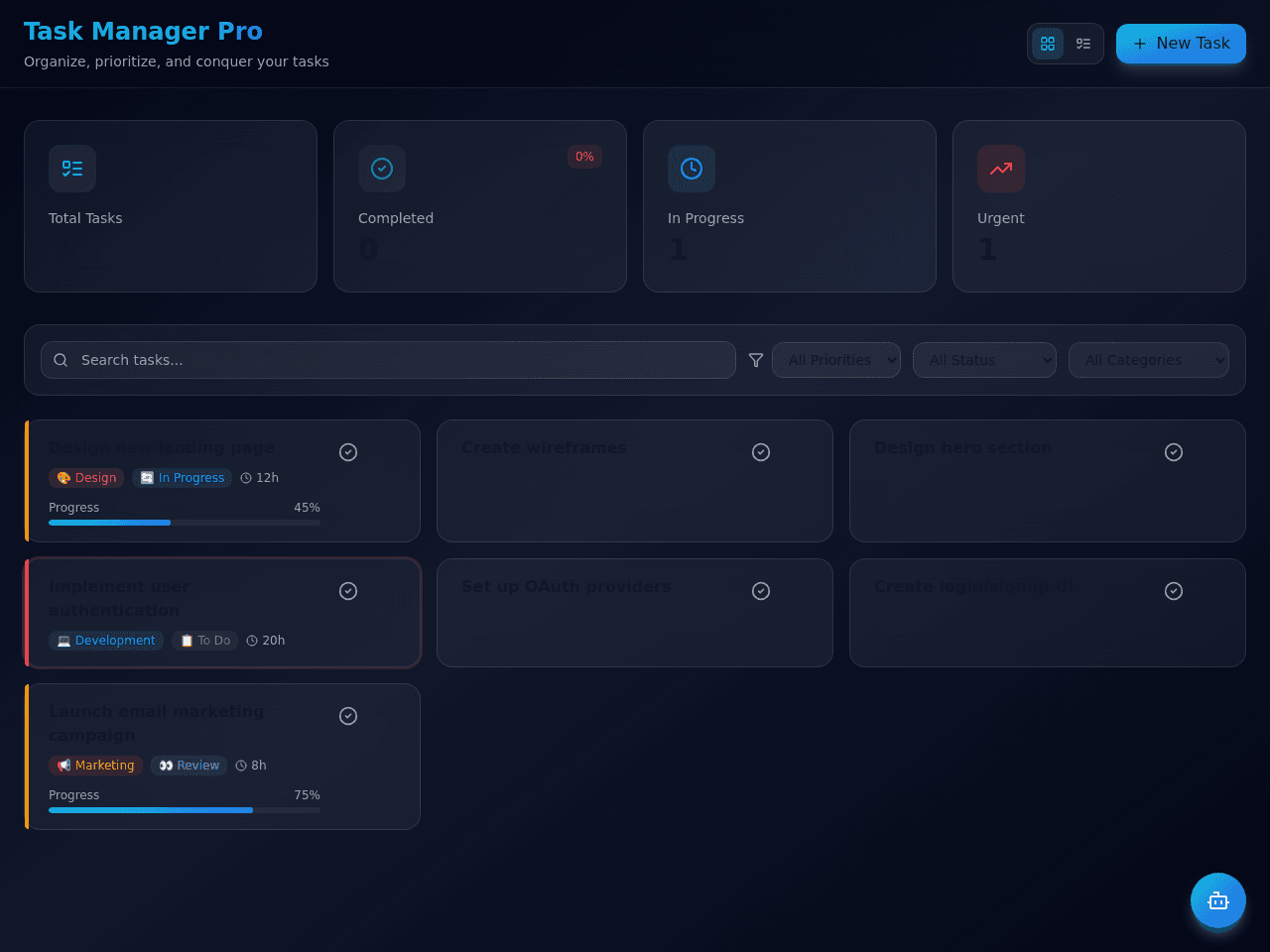The height and width of the screenshot is (952, 1270).
Task: Click the Task Manager Pro title
Action: [143, 32]
